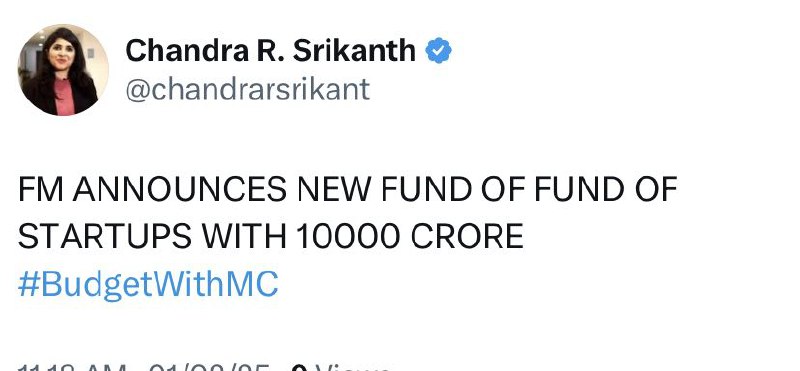Viewport: 800px width, 371px height.
Task: Click the word Chandra in display name
Action: pyautogui.click(x=184, y=51)
